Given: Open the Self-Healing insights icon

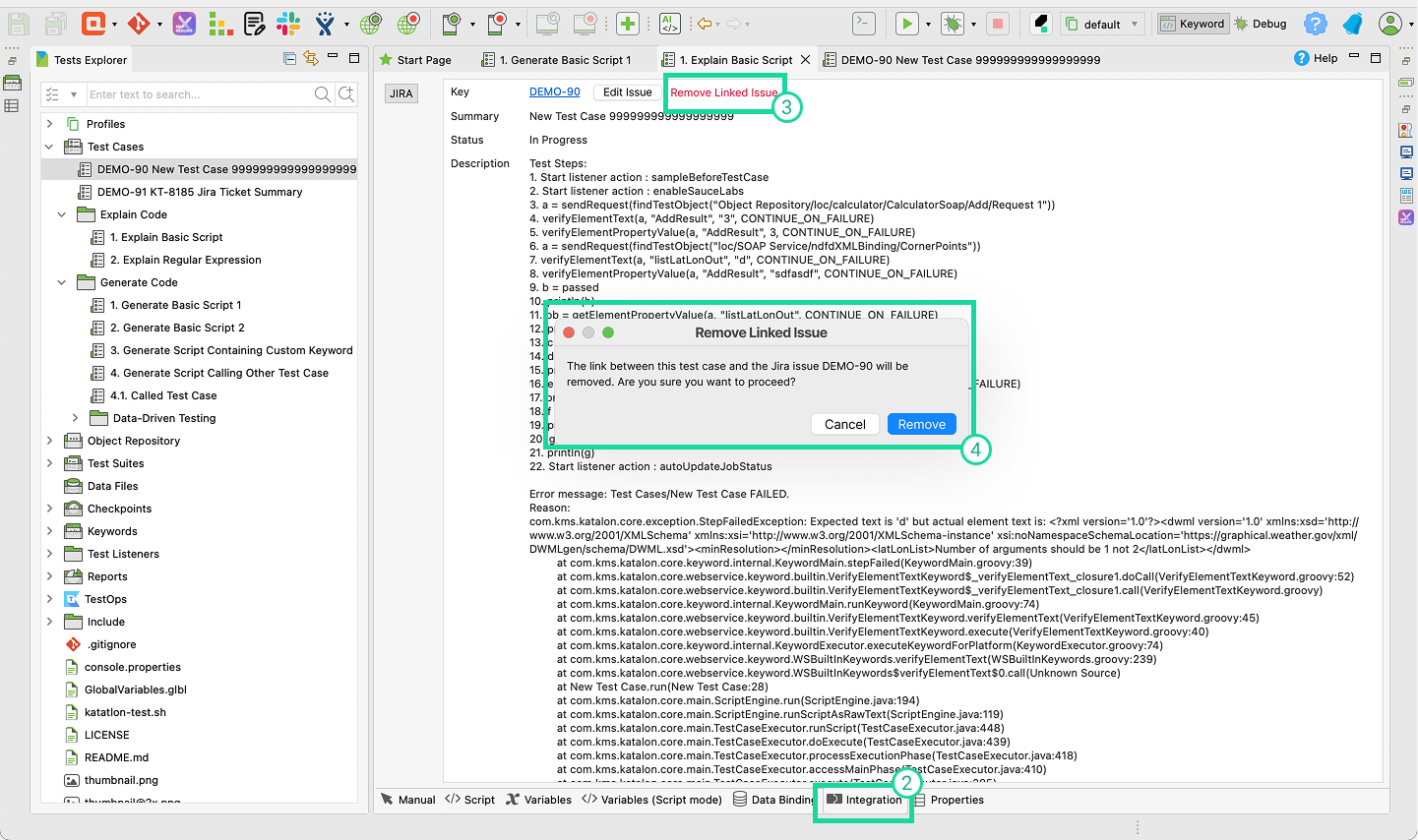Looking at the screenshot, I should coord(184,24).
